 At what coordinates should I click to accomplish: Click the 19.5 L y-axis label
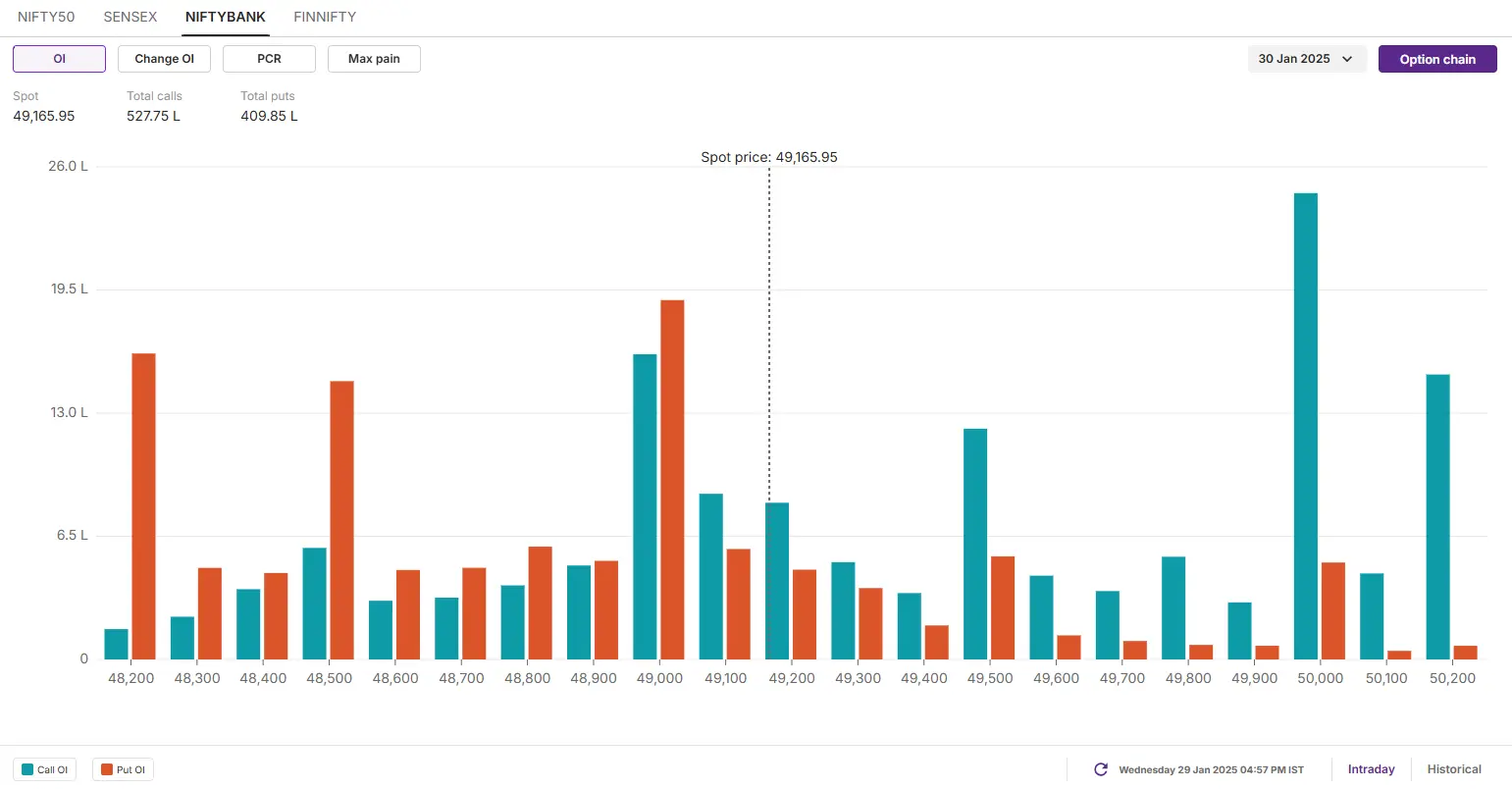tap(70, 289)
